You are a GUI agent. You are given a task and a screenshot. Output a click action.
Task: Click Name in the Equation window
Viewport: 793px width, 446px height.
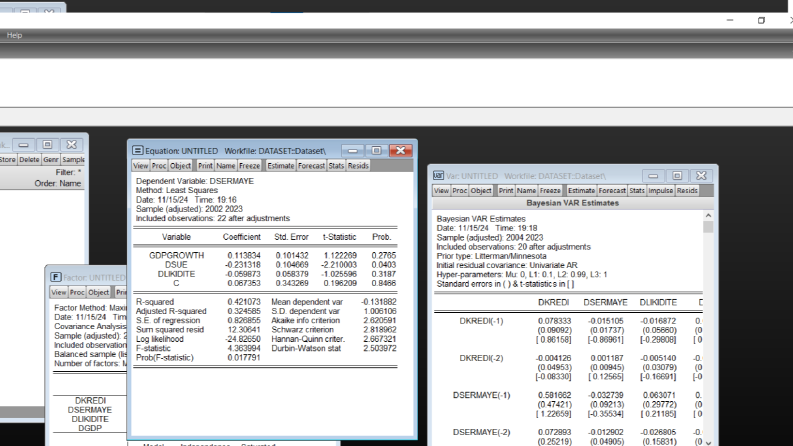[226, 166]
